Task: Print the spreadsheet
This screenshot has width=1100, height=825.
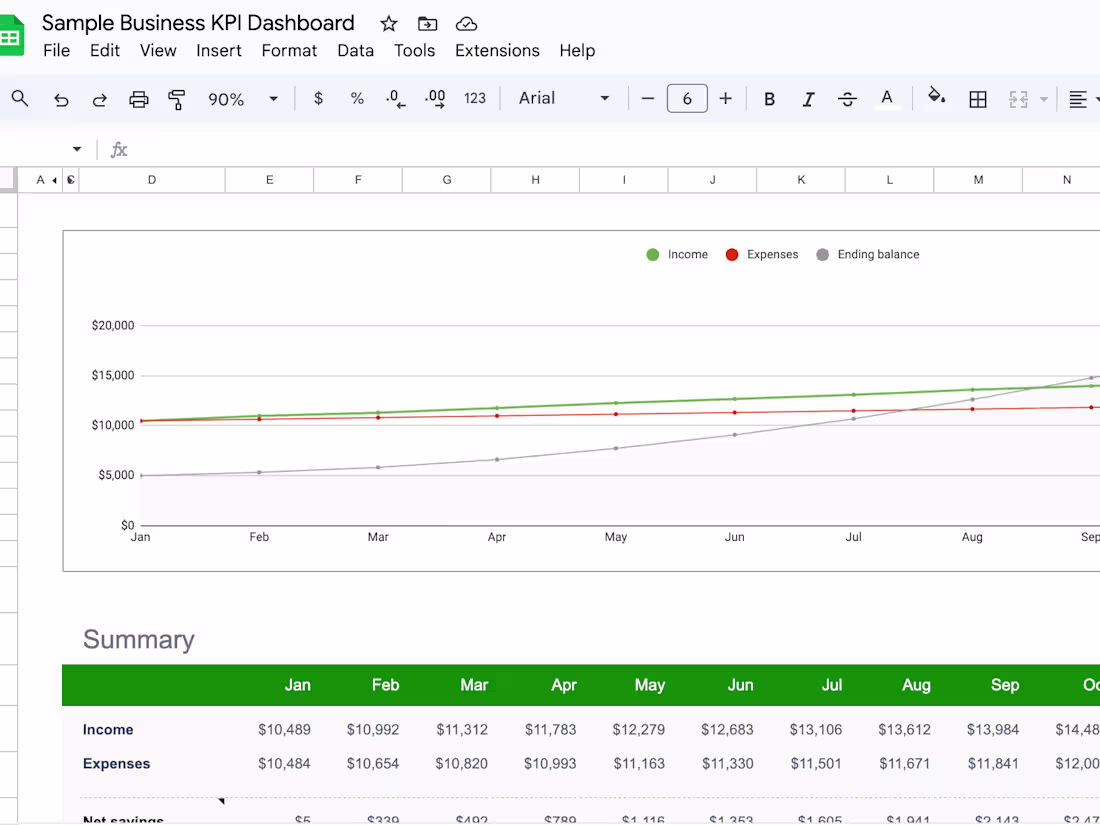Action: [139, 100]
